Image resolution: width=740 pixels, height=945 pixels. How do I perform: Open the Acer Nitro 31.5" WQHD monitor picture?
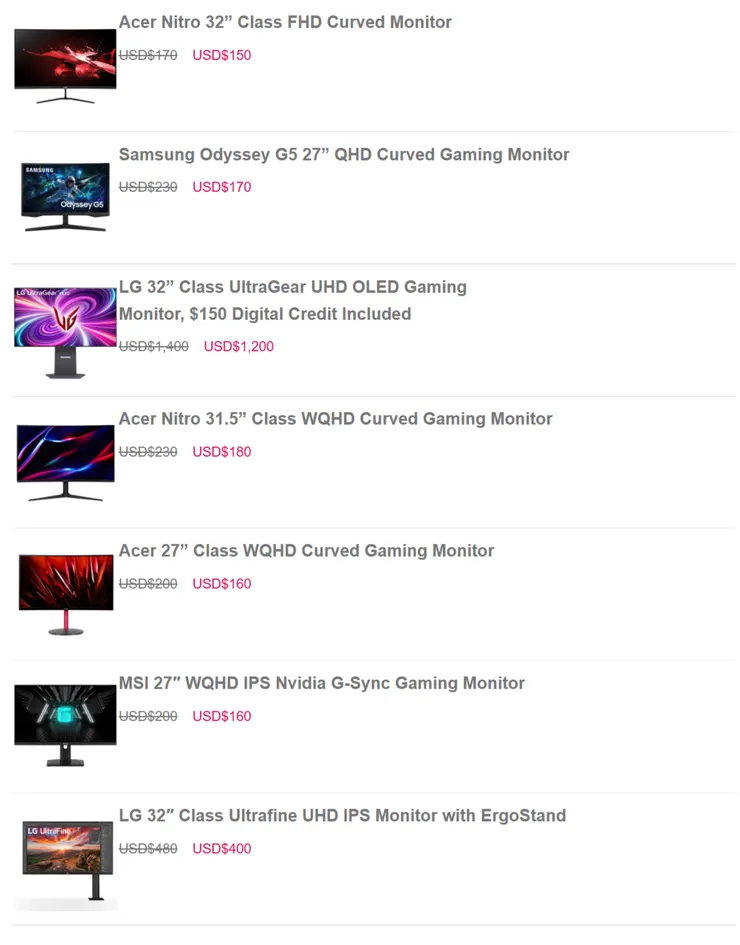click(65, 463)
